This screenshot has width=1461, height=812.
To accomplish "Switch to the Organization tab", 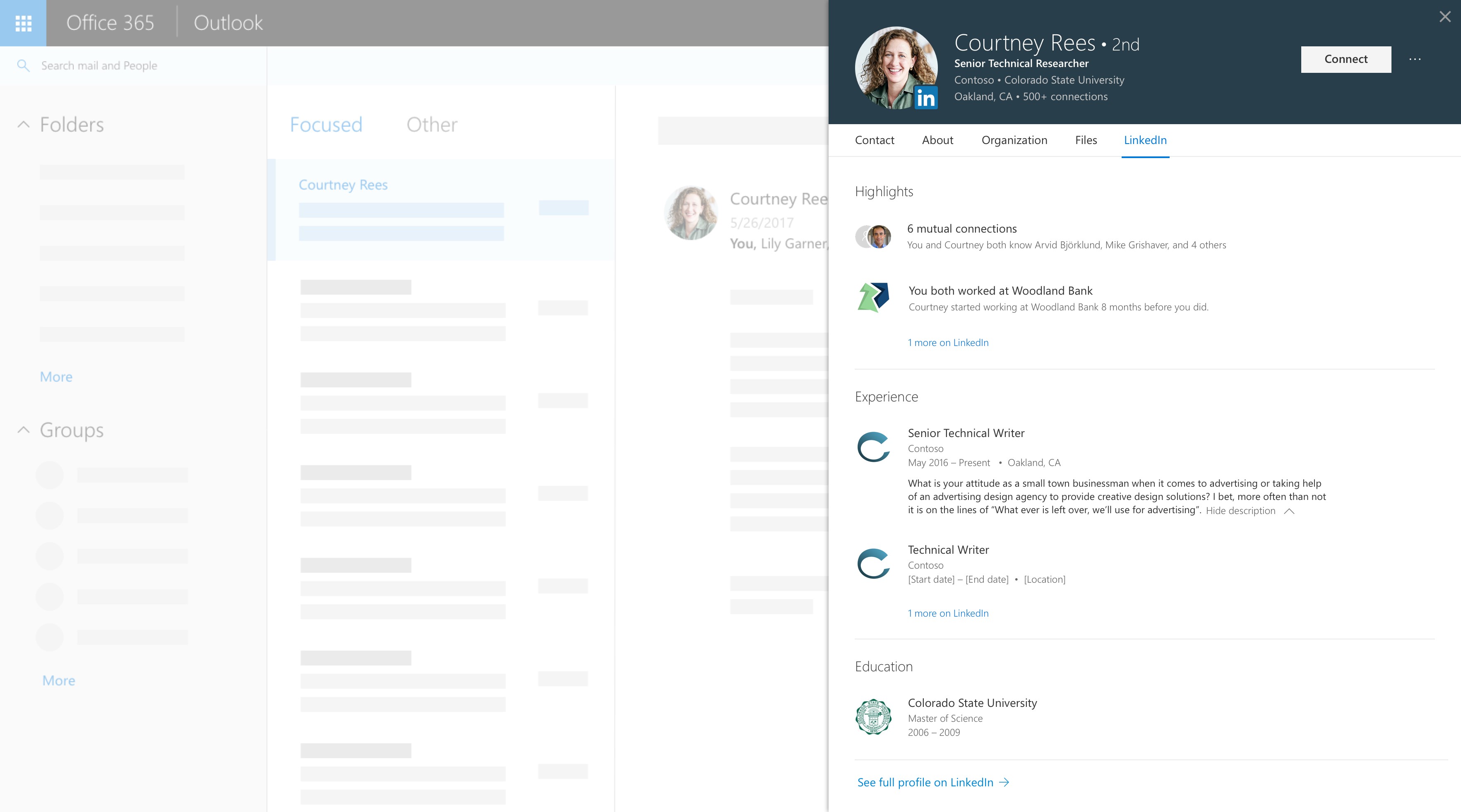I will 1014,140.
